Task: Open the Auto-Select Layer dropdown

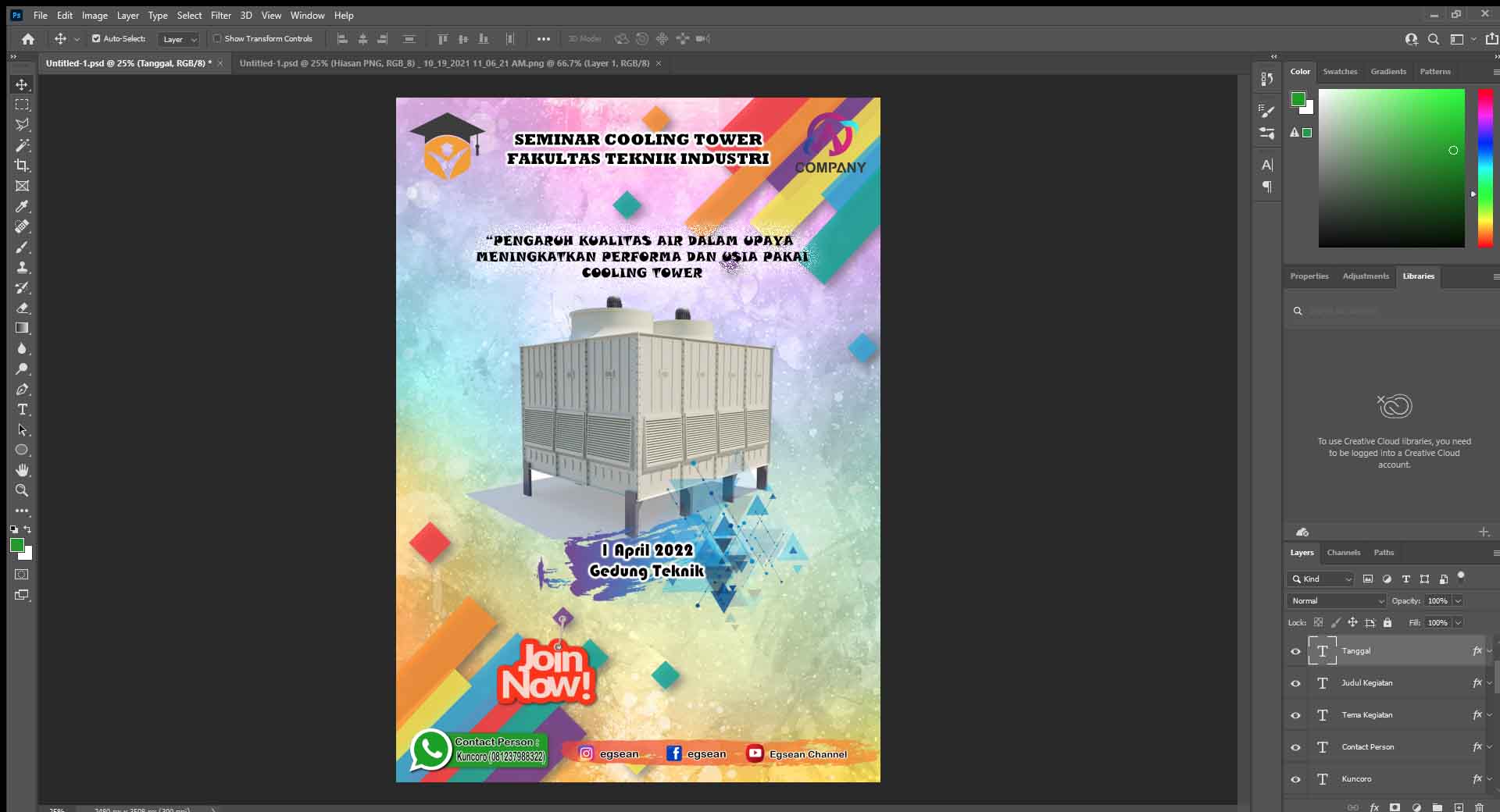Action: [179, 39]
